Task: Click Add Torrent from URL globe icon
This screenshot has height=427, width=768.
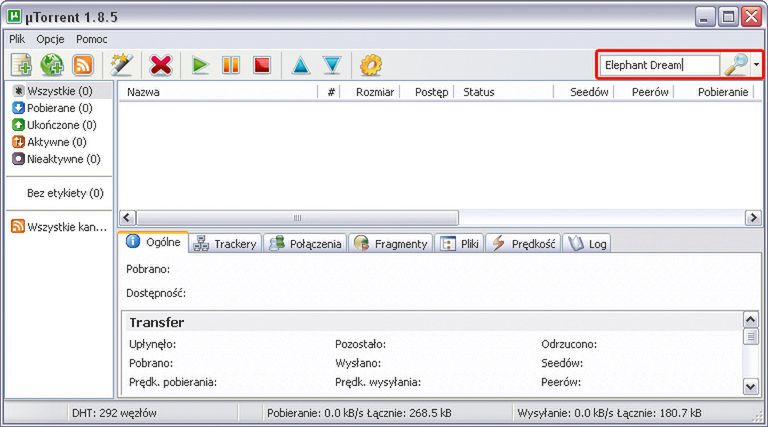Action: [52, 65]
